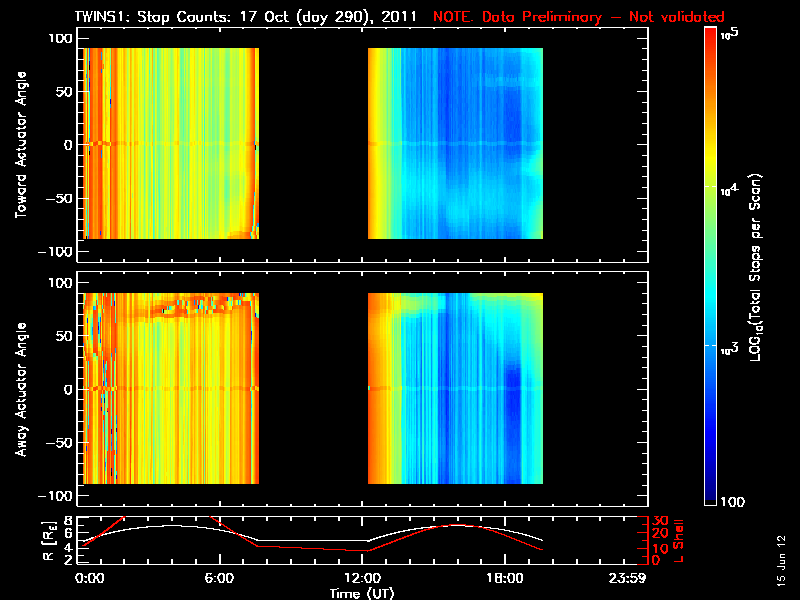
Task: Click the 'LOG10(Total Stops per Scan)' colorbar label
Action: pos(755,267)
